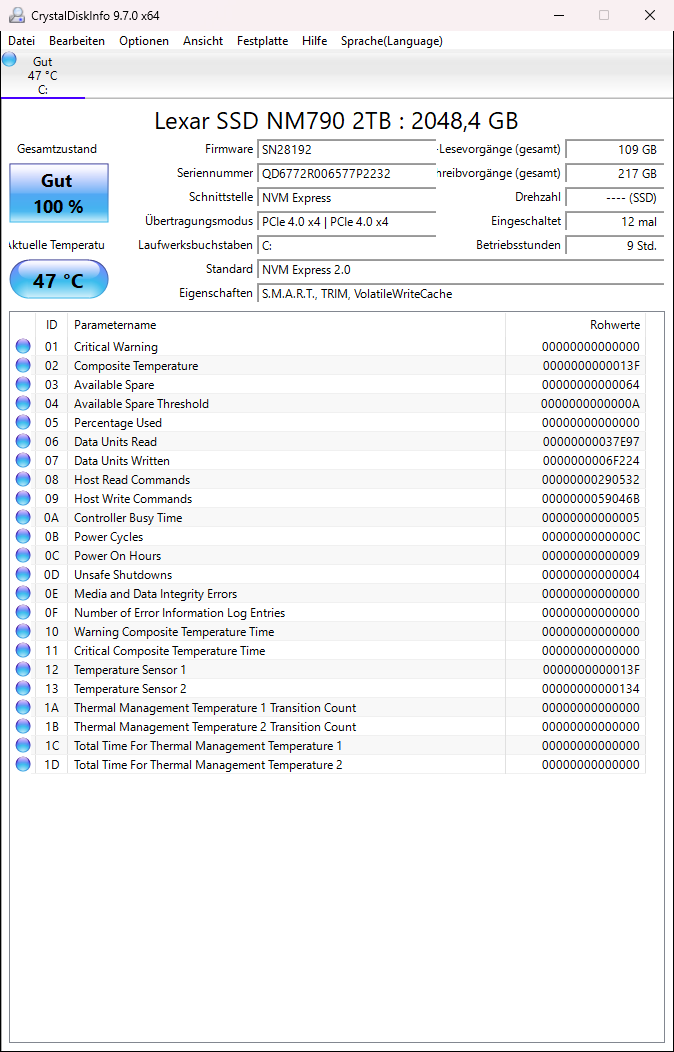This screenshot has height=1052, width=674.
Task: Click raw value 00000000037E97
Action: pos(590,441)
